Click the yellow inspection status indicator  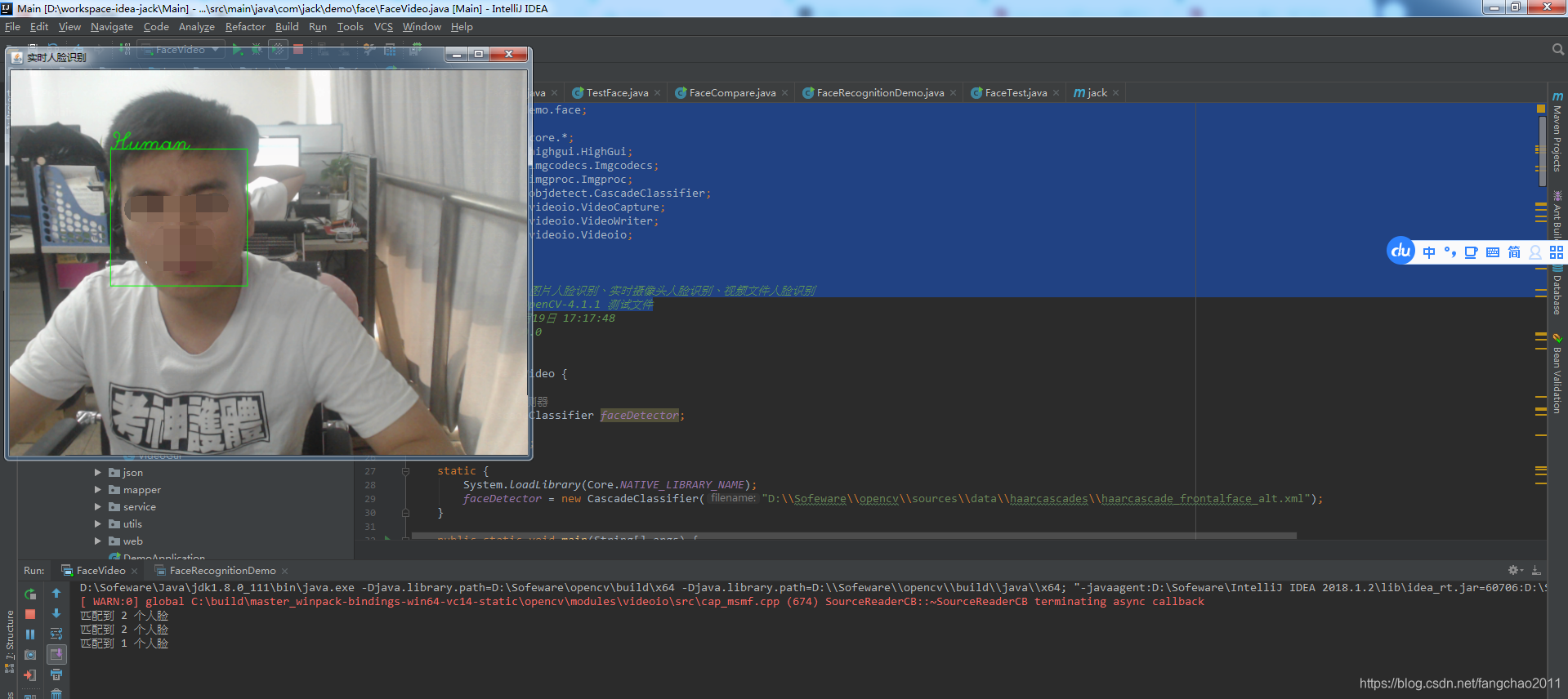1541,109
